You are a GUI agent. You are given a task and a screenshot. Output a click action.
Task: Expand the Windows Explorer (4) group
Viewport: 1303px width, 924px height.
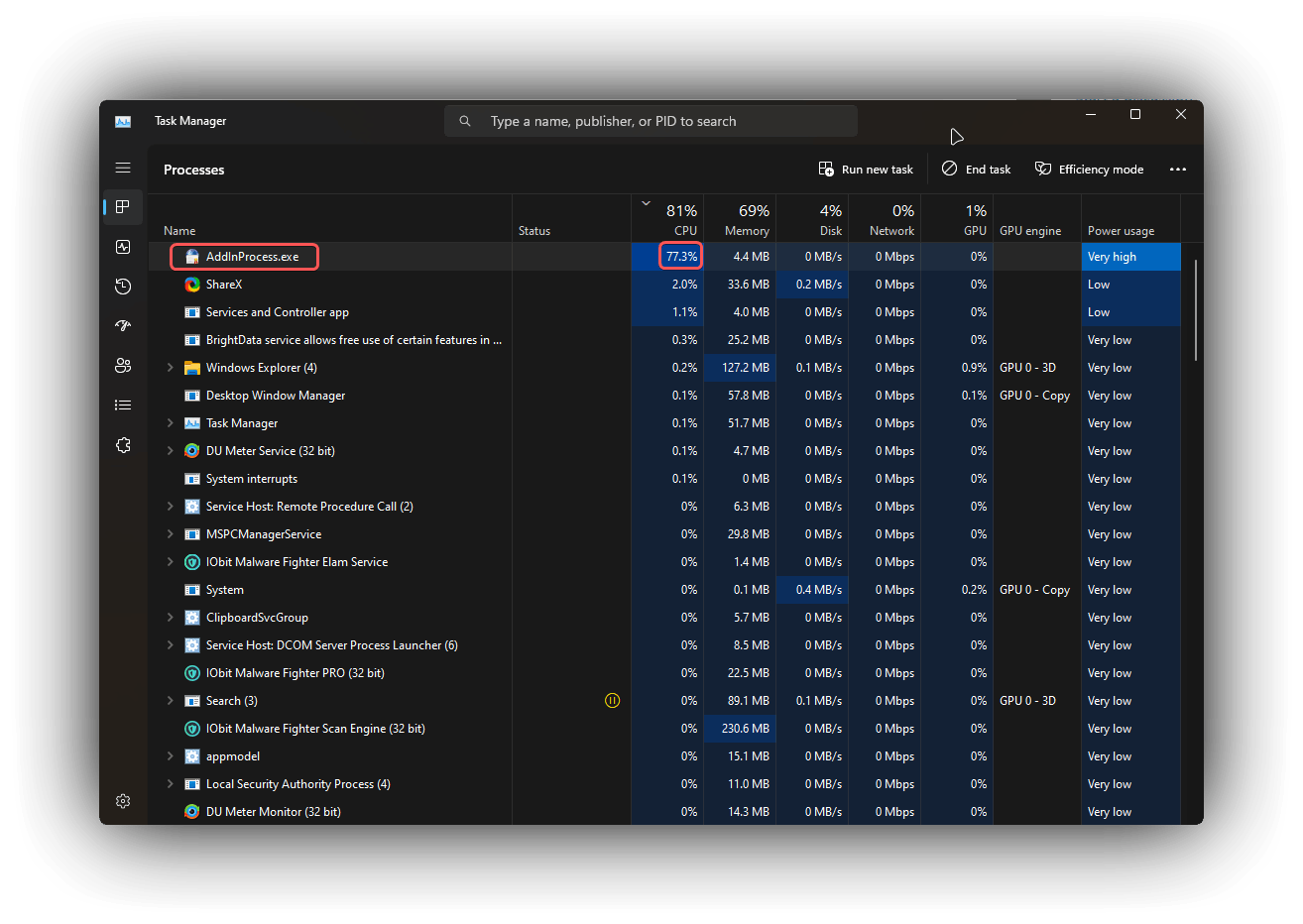pyautogui.click(x=170, y=368)
